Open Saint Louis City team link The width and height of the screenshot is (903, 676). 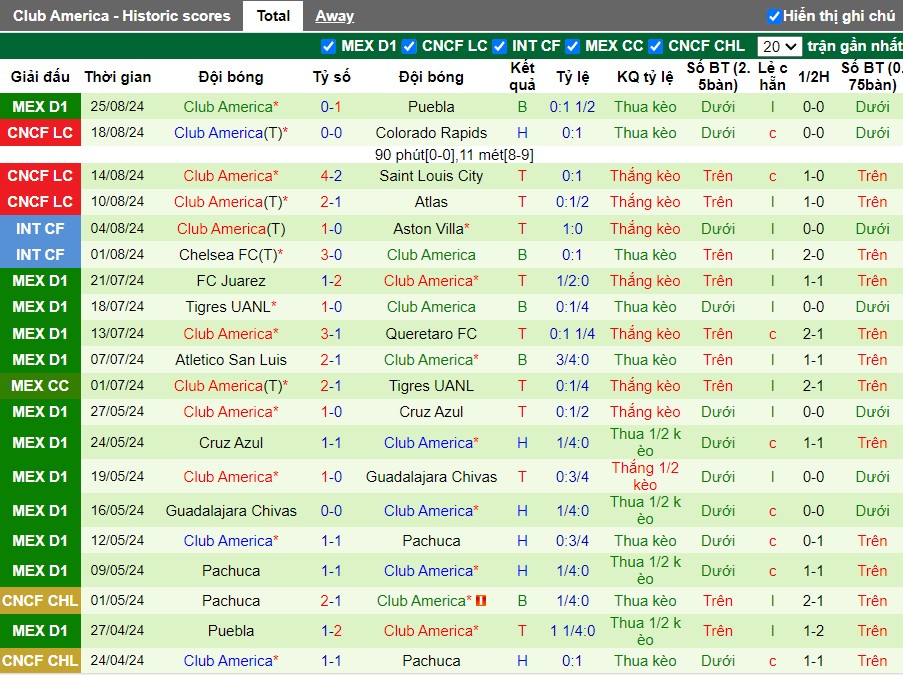(x=431, y=176)
